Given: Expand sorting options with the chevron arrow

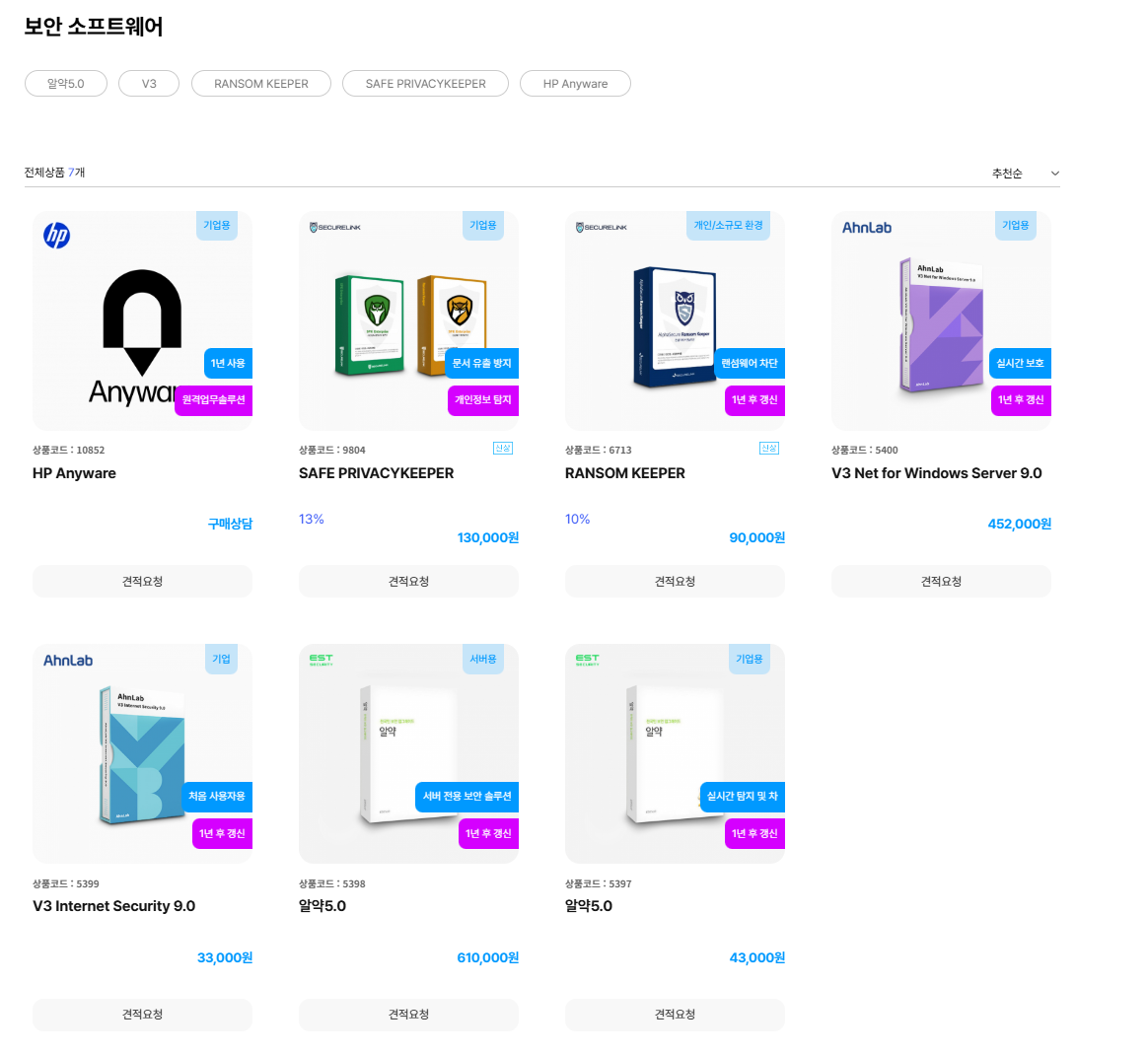Looking at the screenshot, I should tap(1055, 174).
